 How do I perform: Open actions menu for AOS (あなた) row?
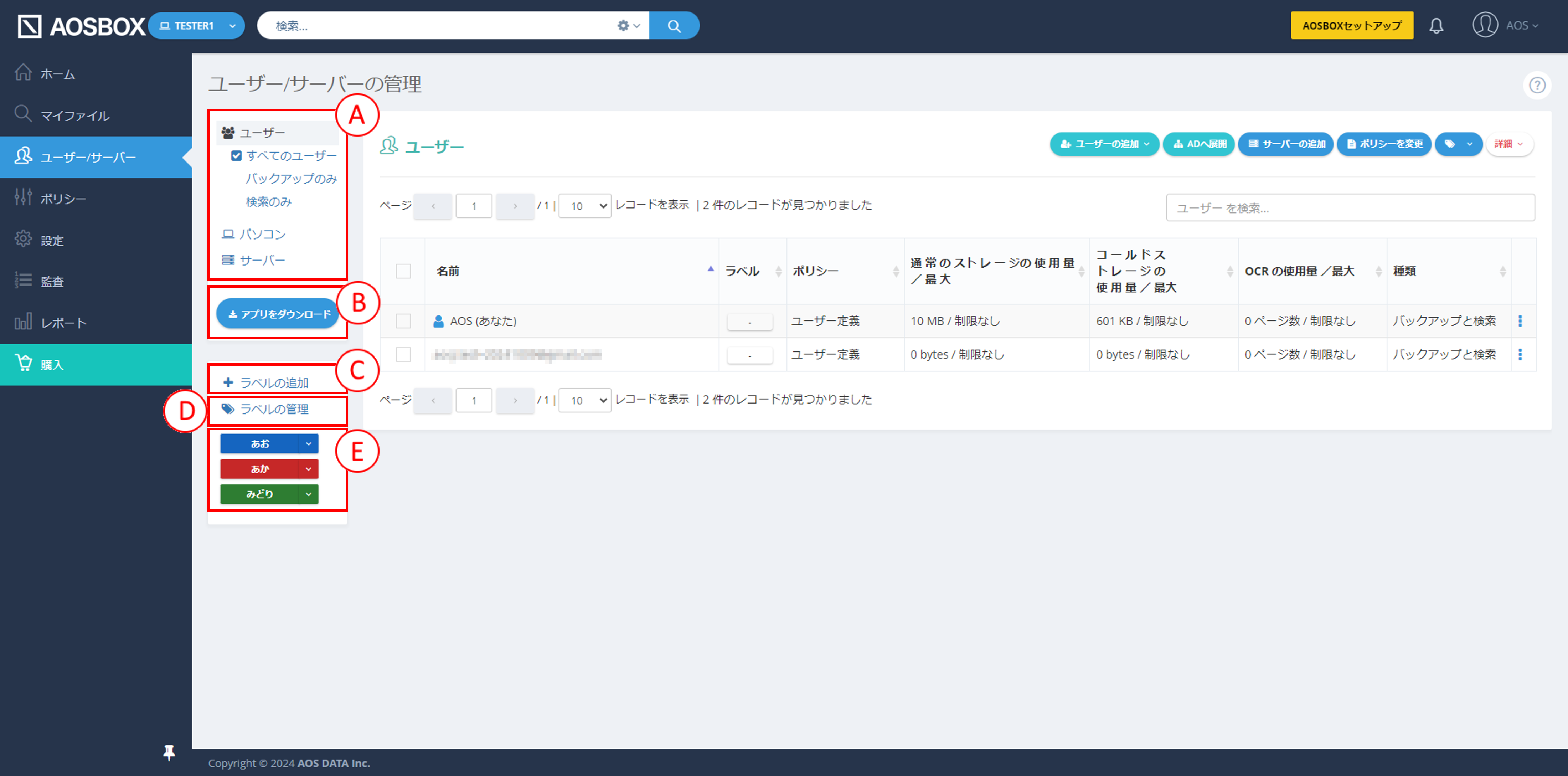[1520, 321]
